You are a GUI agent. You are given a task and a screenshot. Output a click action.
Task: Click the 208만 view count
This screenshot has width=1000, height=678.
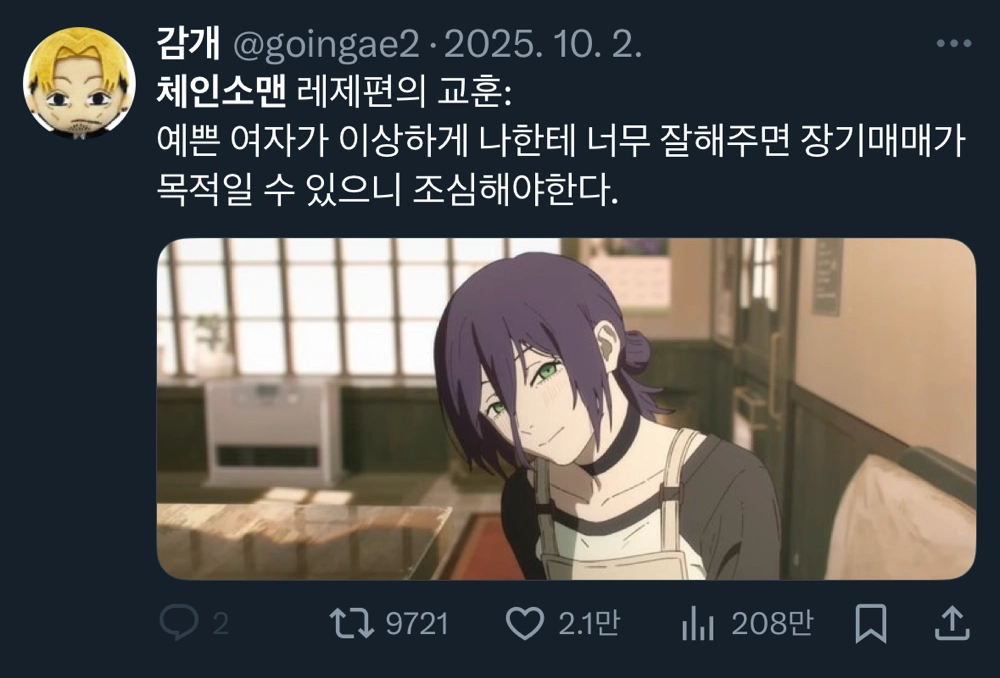(x=772, y=623)
